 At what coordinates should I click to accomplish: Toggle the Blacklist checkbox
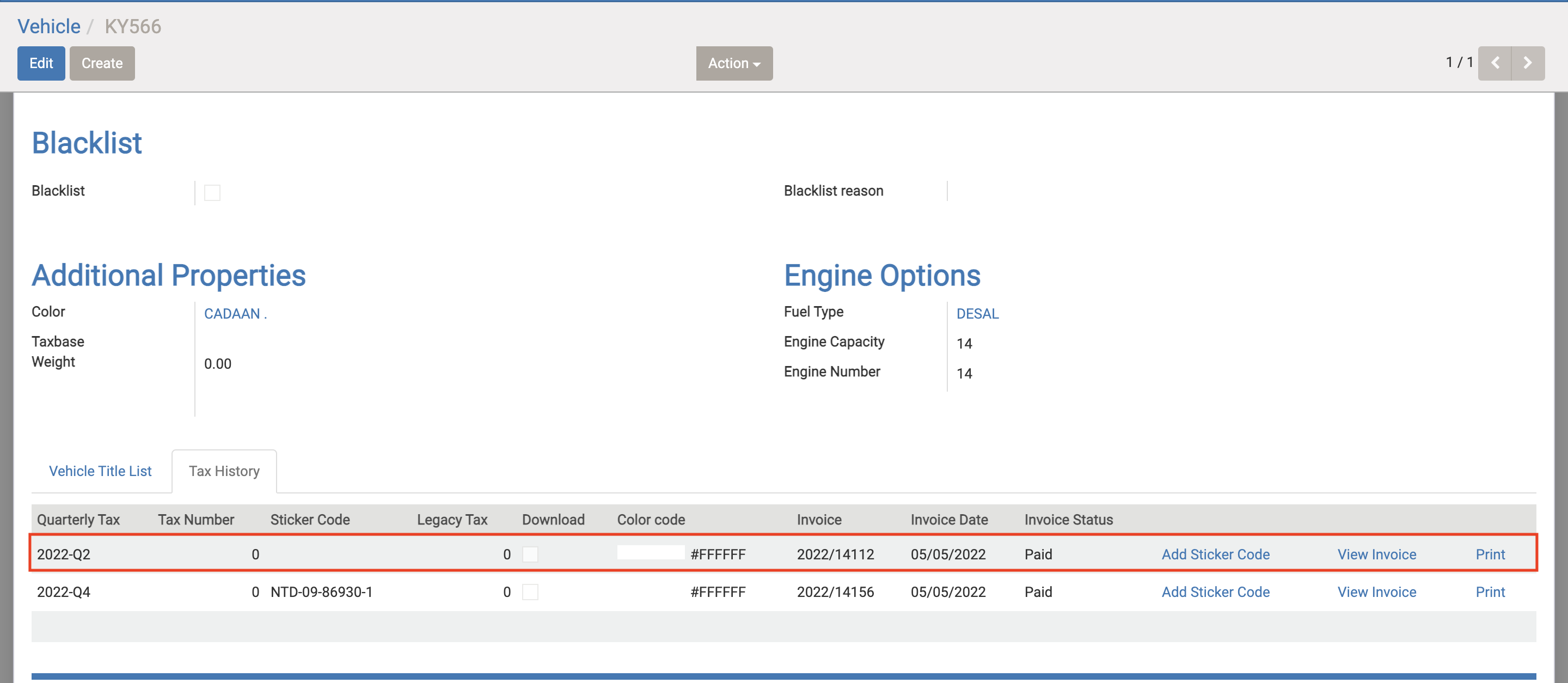(212, 192)
